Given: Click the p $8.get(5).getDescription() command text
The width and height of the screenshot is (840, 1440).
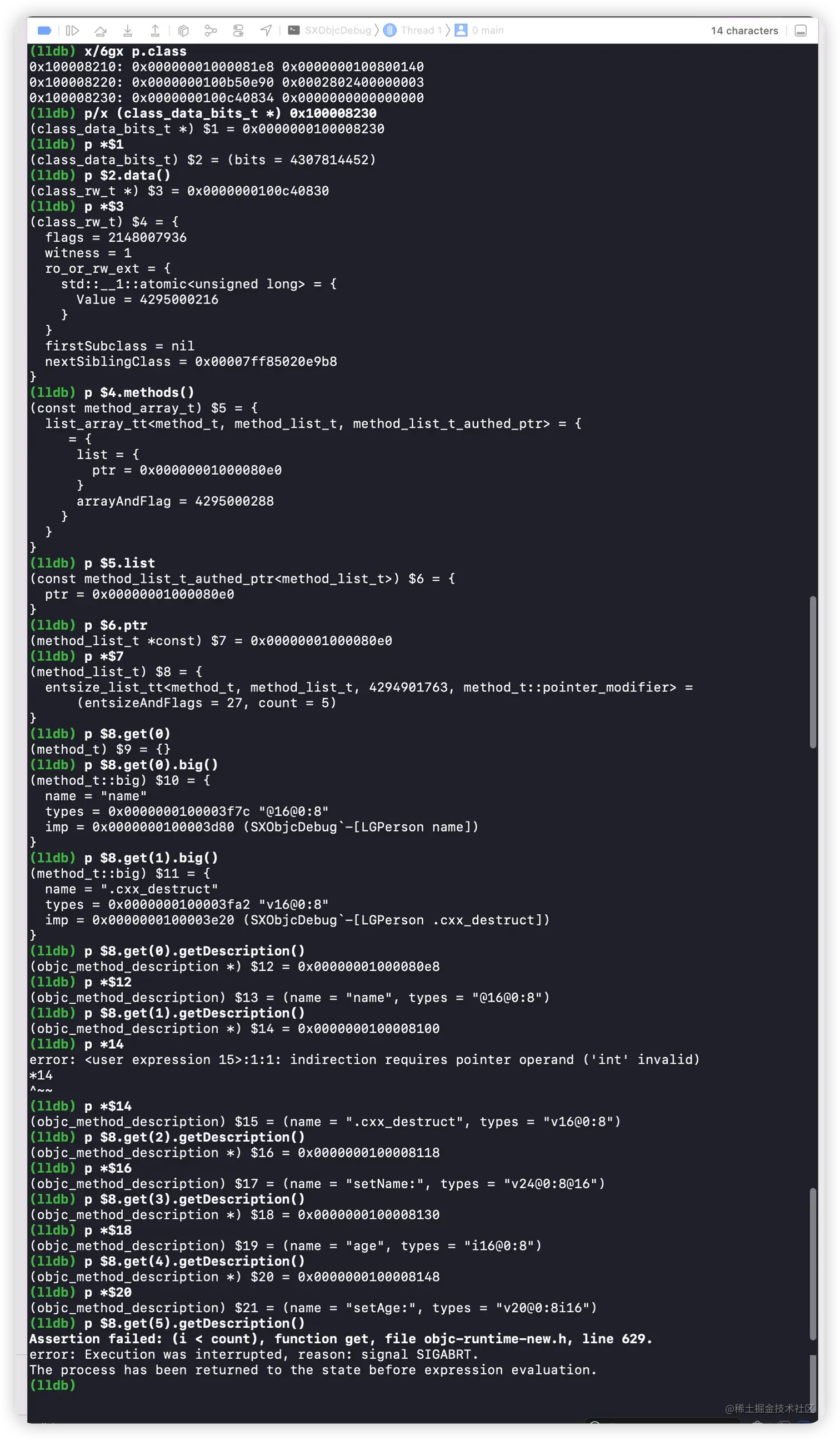Looking at the screenshot, I should (x=194, y=1323).
